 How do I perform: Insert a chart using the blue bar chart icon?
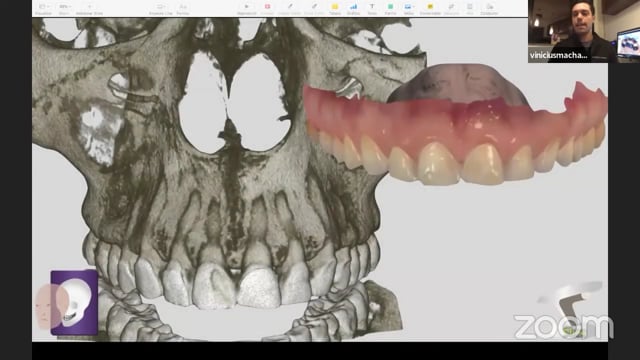coord(353,7)
